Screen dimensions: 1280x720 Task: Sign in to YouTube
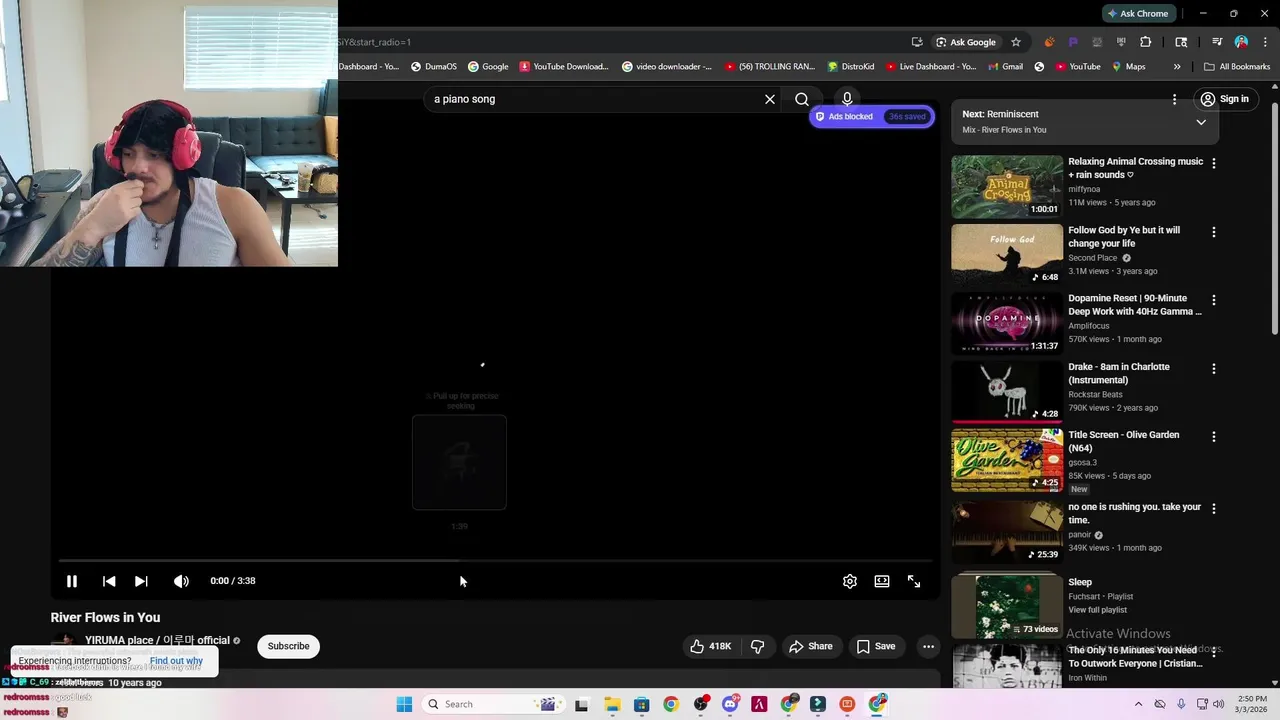pos(1225,99)
